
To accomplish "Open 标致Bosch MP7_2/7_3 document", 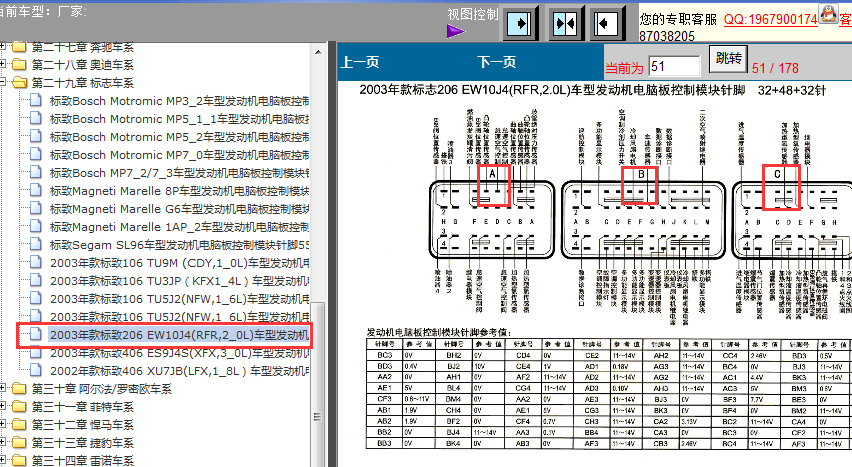I will point(179,173).
